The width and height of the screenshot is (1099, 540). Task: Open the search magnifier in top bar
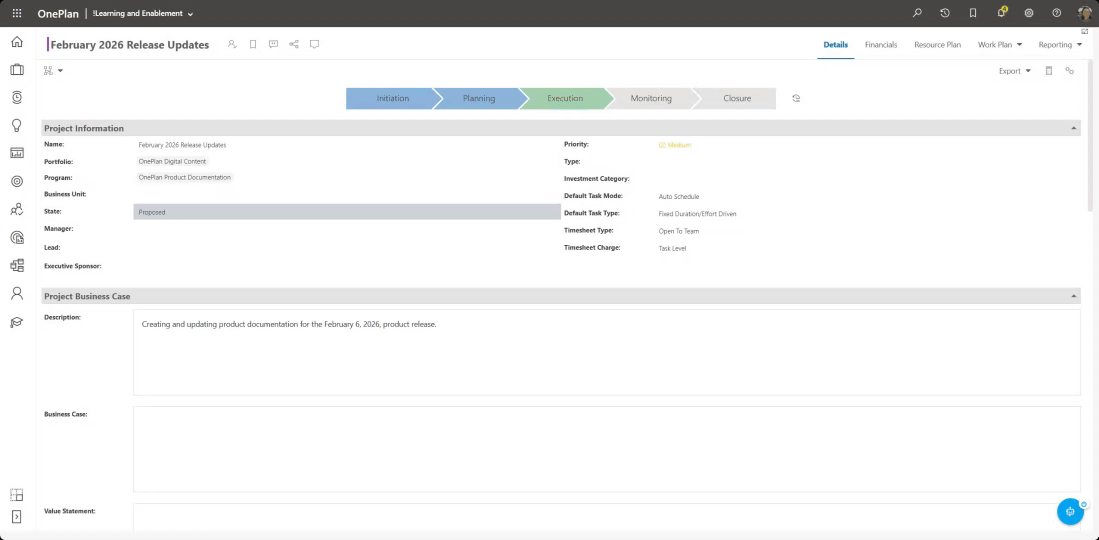pyautogui.click(x=918, y=13)
